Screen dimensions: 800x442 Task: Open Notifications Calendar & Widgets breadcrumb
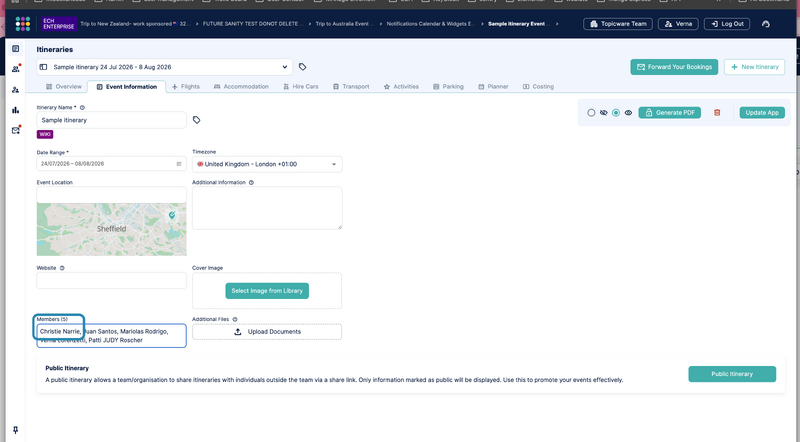(x=430, y=24)
